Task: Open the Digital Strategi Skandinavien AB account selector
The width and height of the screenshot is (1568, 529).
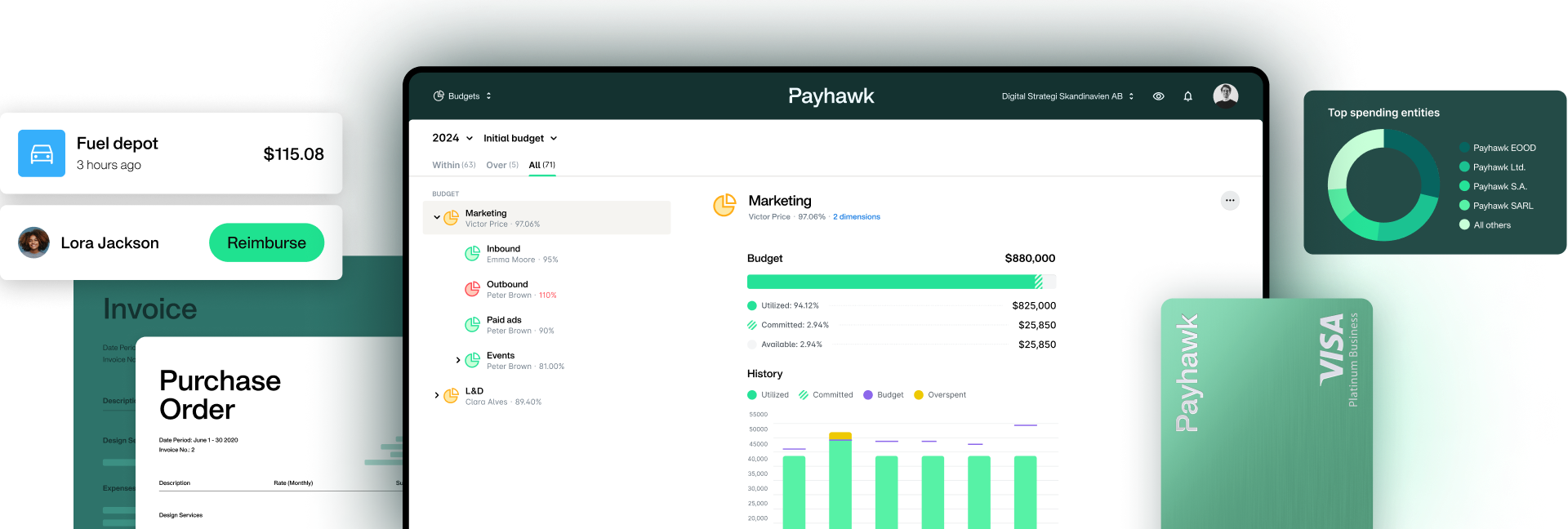Action: [1067, 96]
